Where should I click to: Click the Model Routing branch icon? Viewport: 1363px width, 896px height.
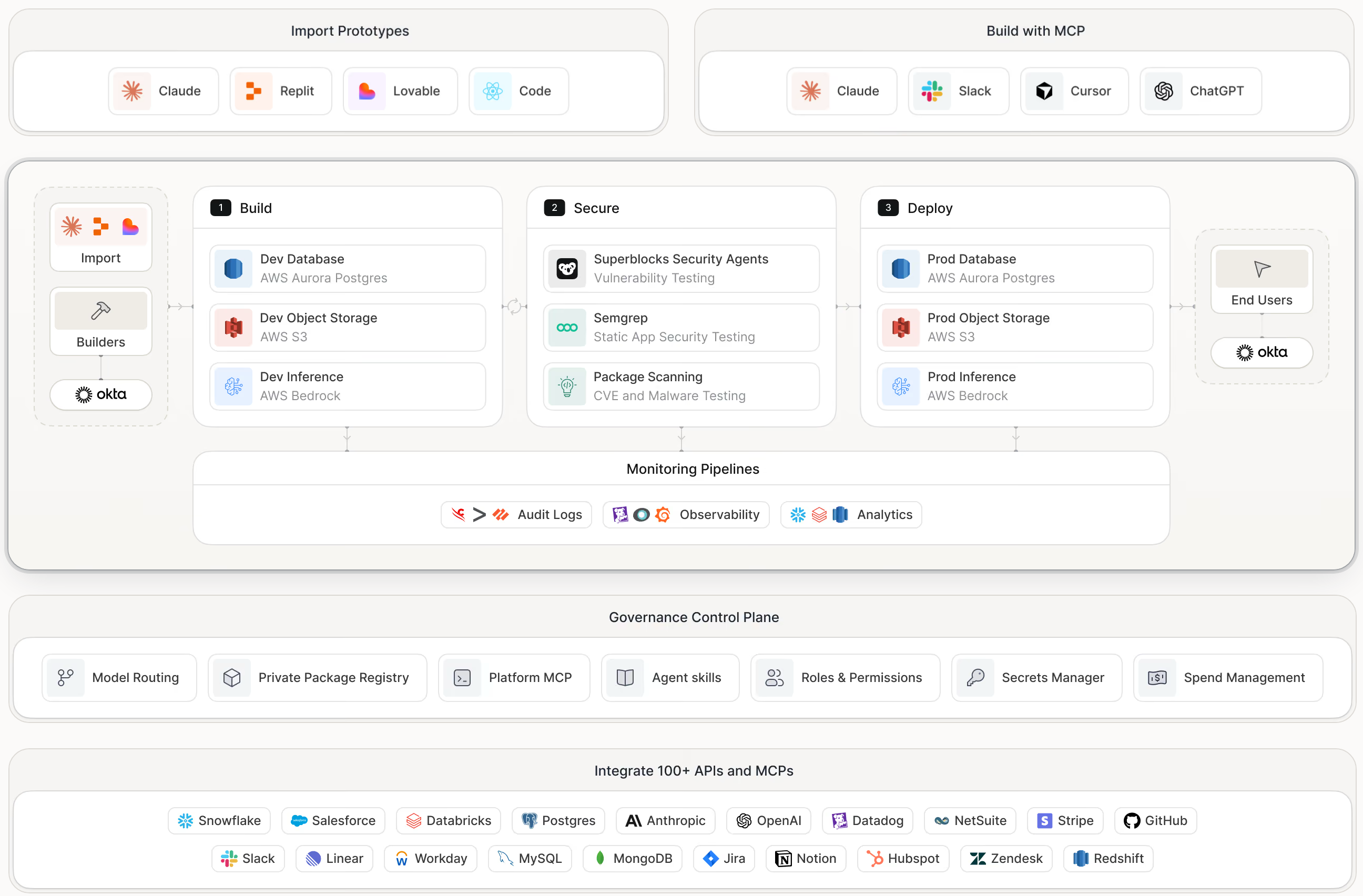66,678
